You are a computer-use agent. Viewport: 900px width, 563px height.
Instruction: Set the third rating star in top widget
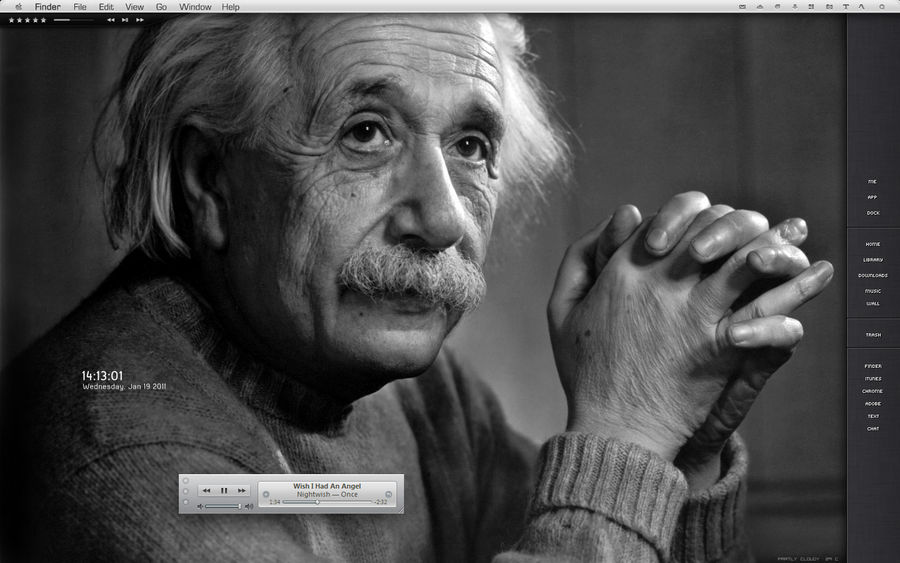point(28,20)
